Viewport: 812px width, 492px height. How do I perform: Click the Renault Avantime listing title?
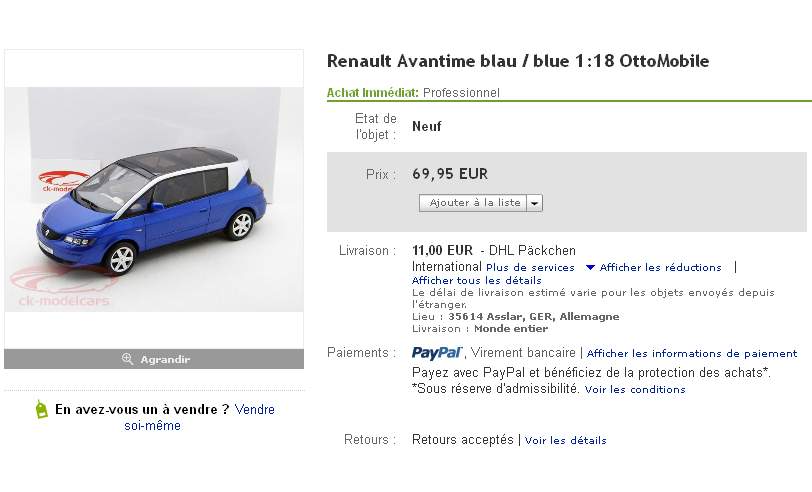tap(518, 61)
